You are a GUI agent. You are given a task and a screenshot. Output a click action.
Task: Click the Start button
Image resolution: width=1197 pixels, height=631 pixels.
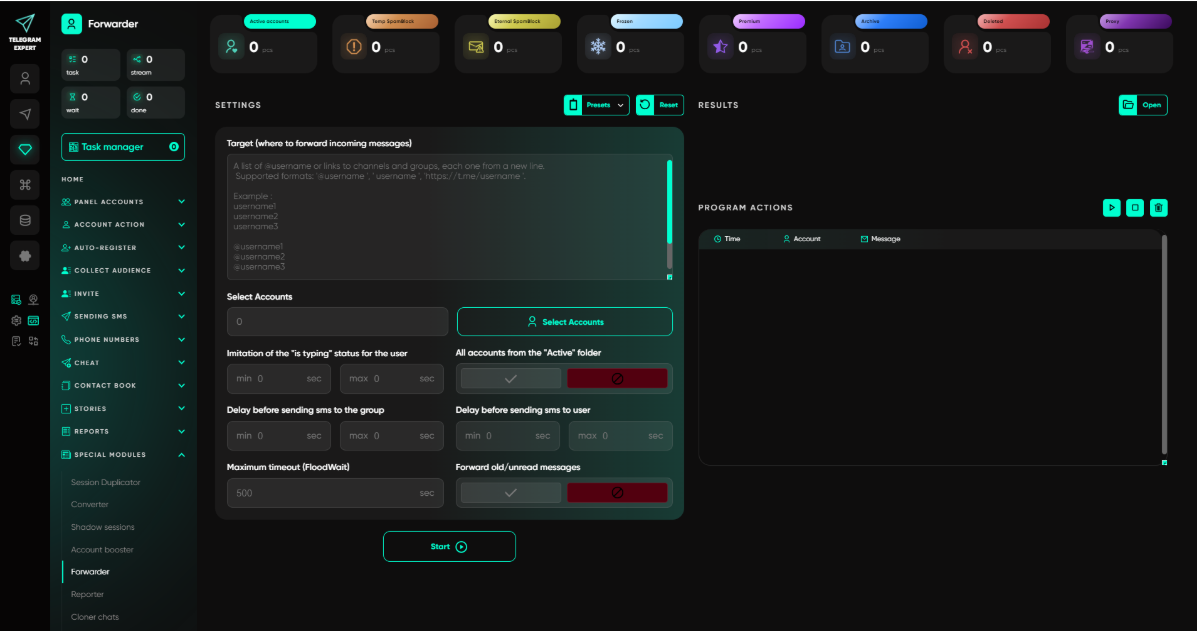tap(449, 546)
